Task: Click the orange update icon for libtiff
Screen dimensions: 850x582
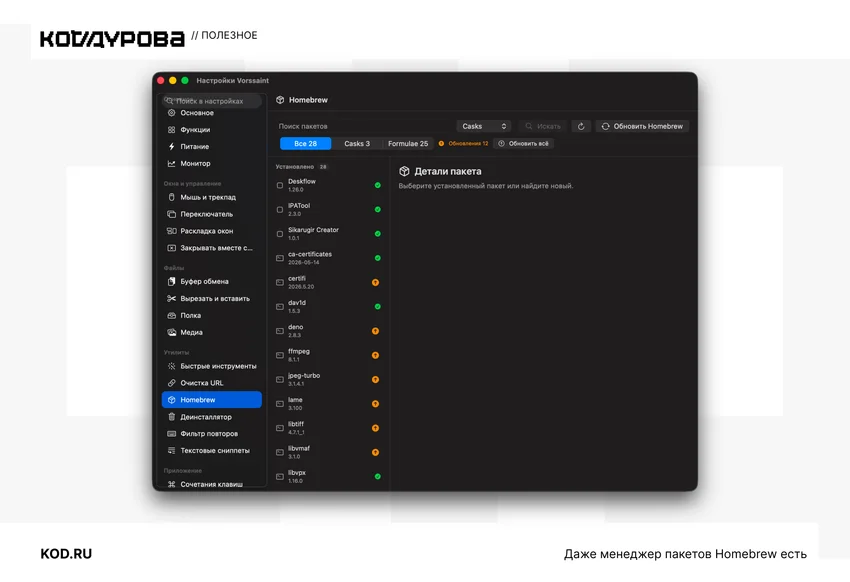Action: pos(375,428)
